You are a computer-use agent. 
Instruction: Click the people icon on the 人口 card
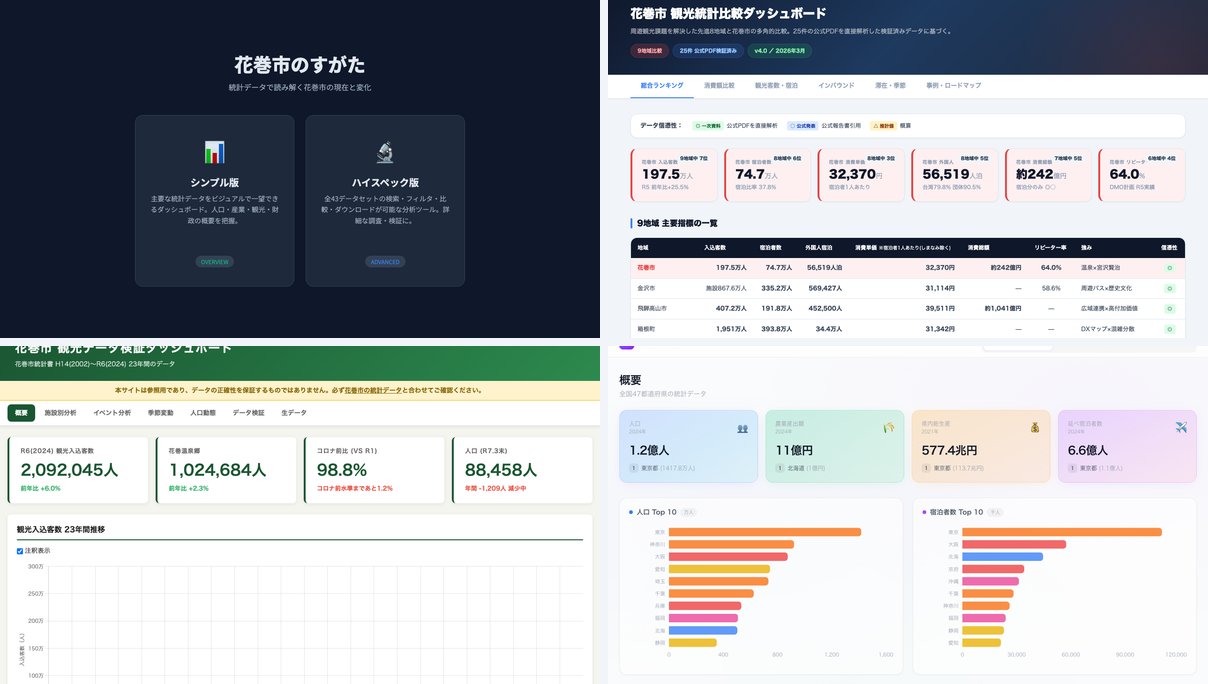742,428
